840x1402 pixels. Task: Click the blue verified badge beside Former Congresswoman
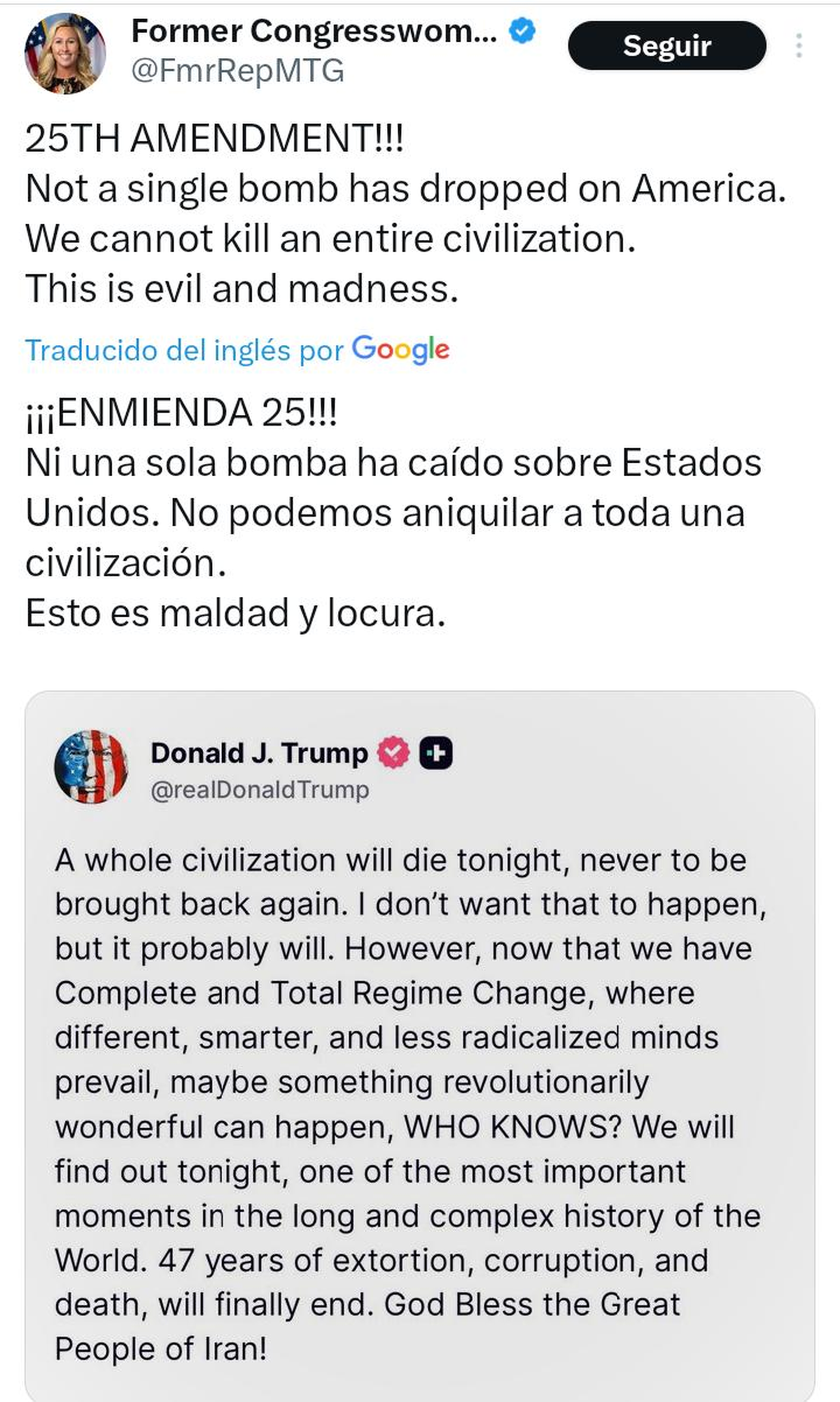[522, 31]
